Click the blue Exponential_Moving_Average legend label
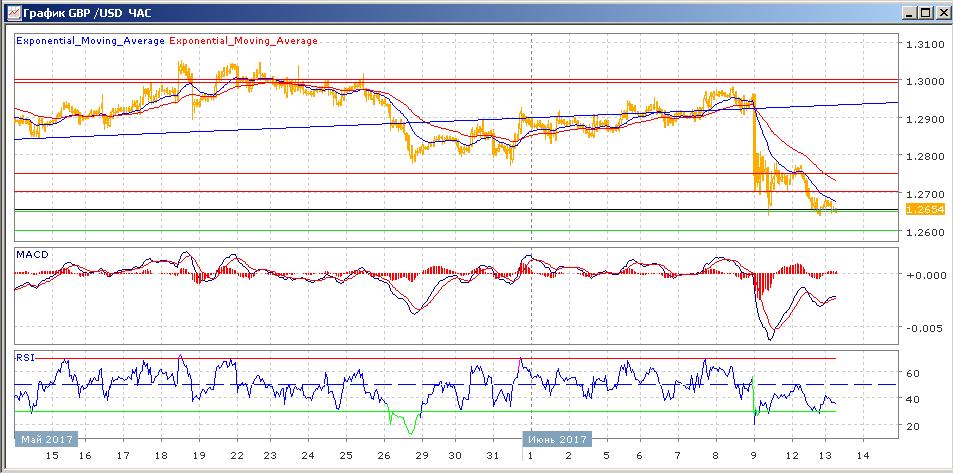This screenshot has height=473, width=953. point(90,41)
